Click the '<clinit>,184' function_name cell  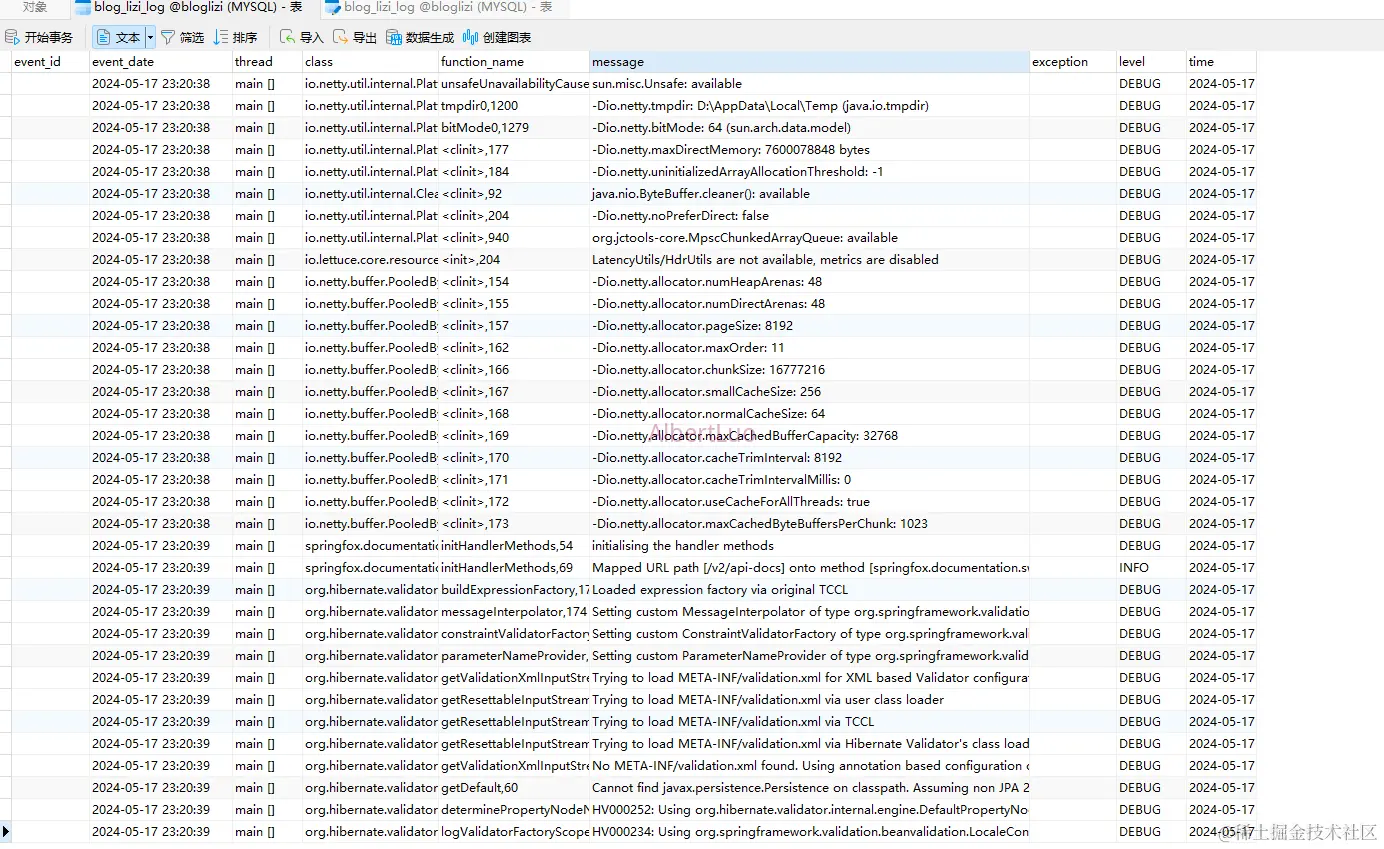coord(514,172)
